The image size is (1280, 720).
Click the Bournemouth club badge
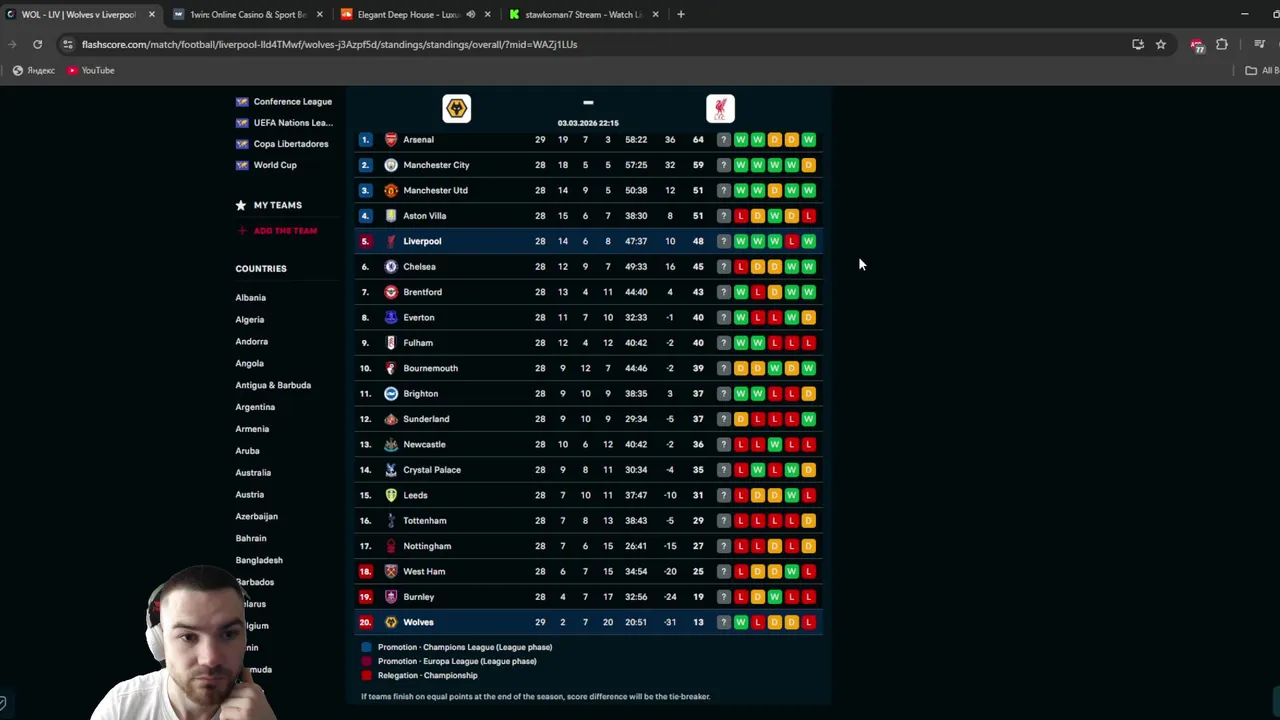(391, 368)
